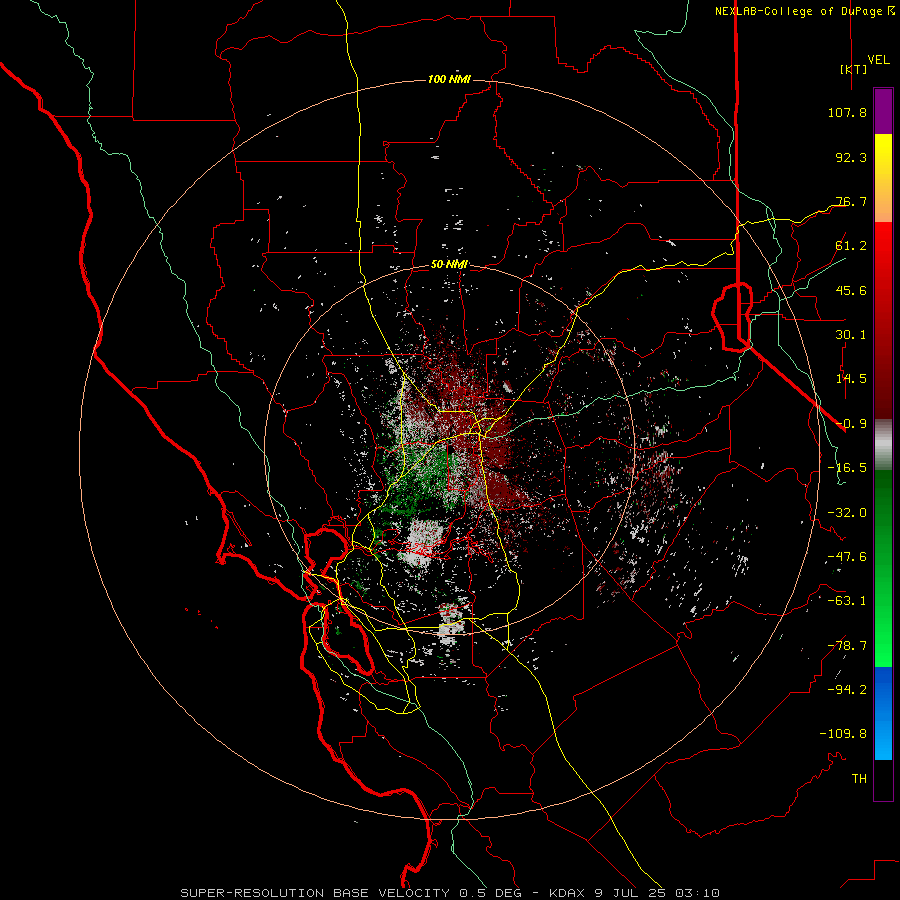Click the VEL legend heading
Screen dimensions: 900x900
pos(878,60)
